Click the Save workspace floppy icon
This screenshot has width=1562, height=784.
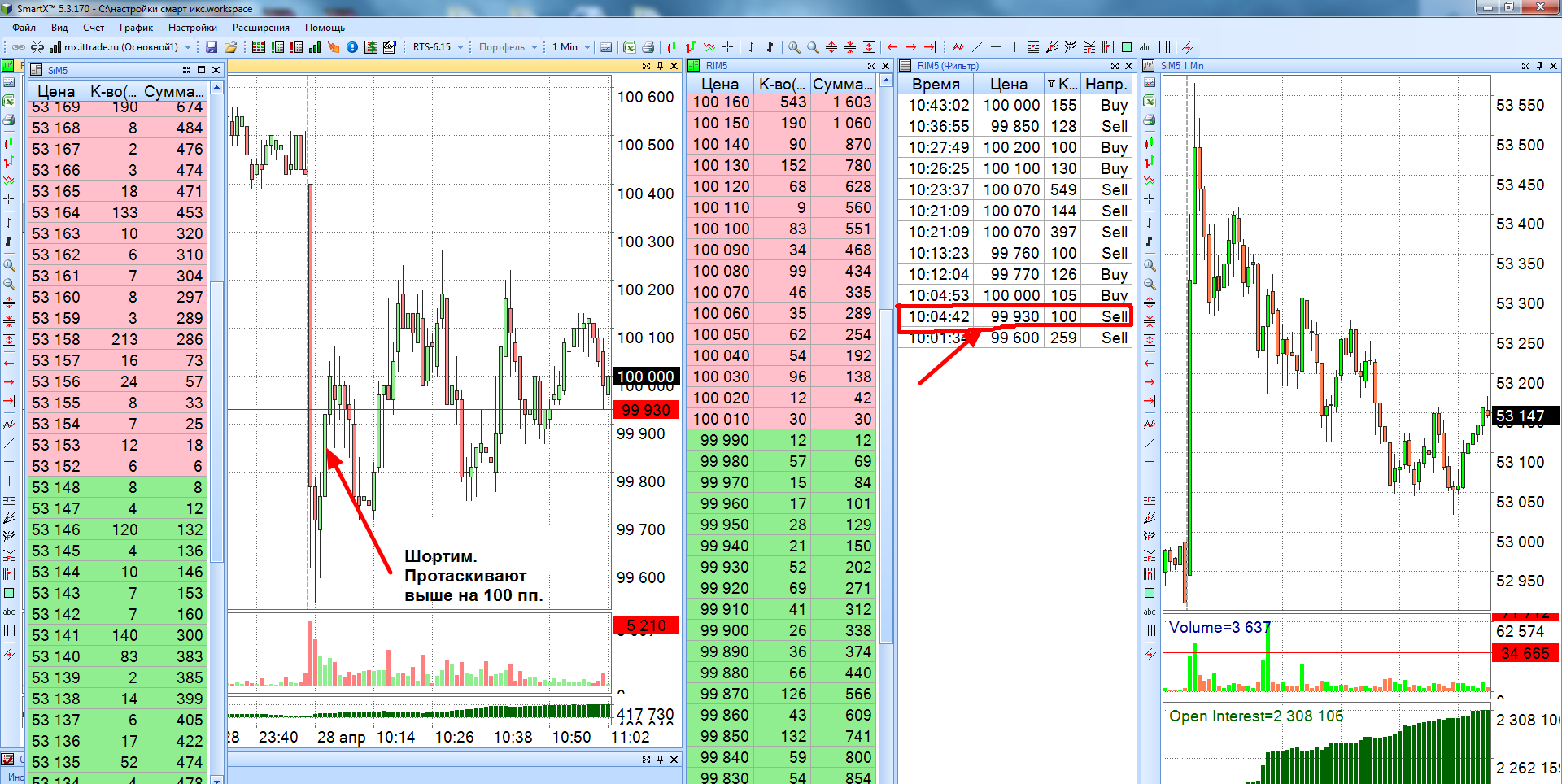pyautogui.click(x=212, y=47)
